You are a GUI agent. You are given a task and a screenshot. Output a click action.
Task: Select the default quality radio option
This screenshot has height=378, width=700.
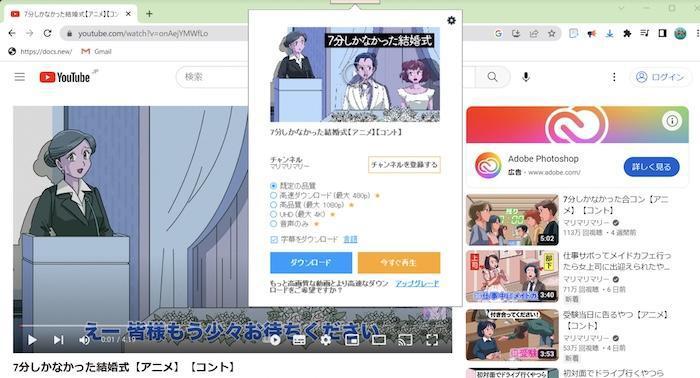(x=274, y=186)
